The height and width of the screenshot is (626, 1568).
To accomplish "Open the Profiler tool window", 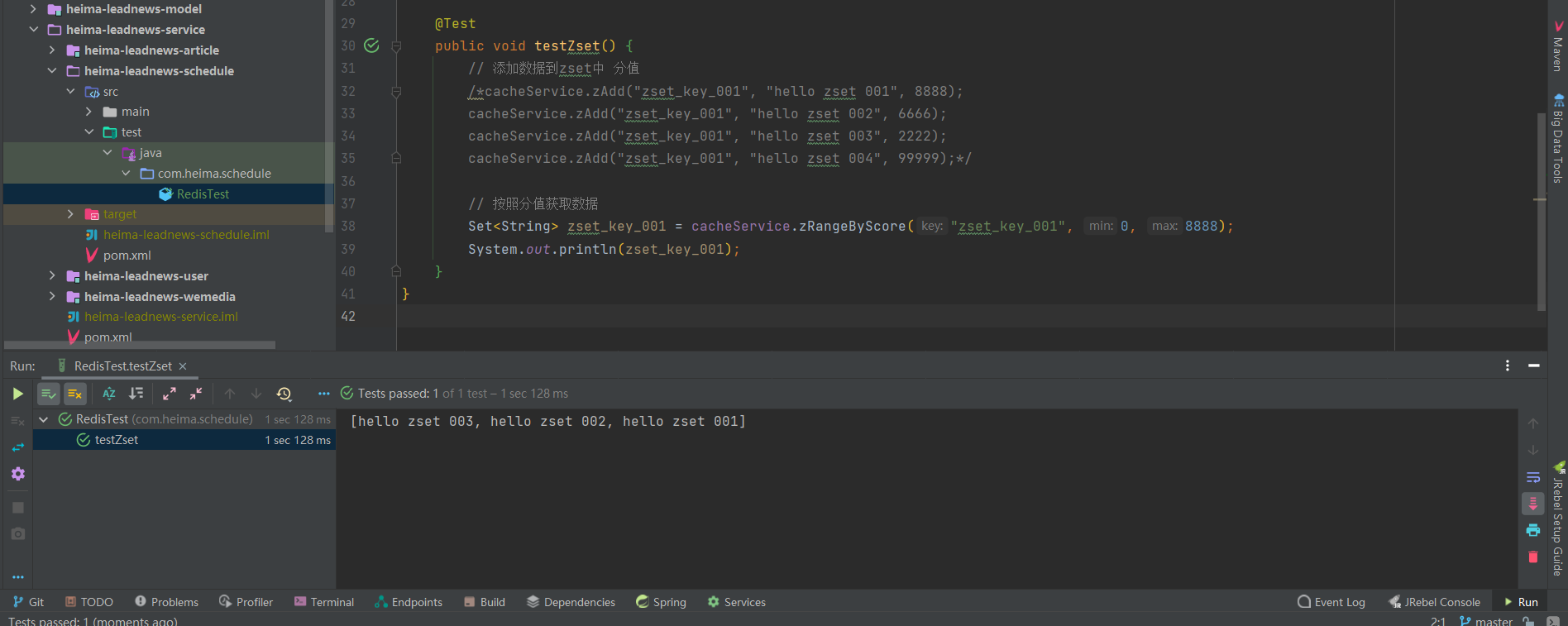I will [x=246, y=602].
